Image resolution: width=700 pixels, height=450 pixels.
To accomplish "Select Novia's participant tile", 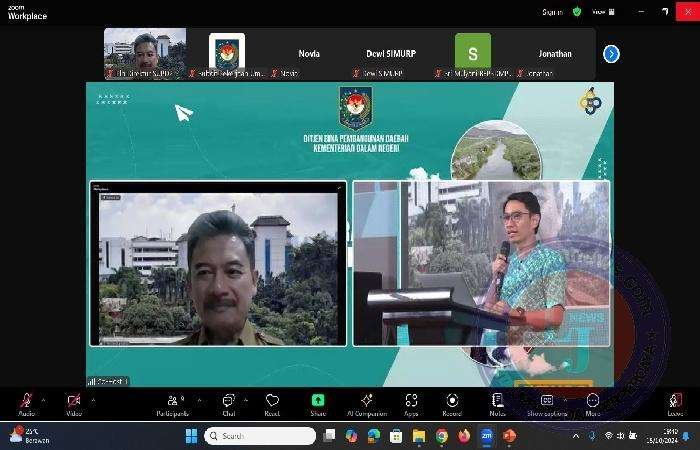I will click(309, 54).
